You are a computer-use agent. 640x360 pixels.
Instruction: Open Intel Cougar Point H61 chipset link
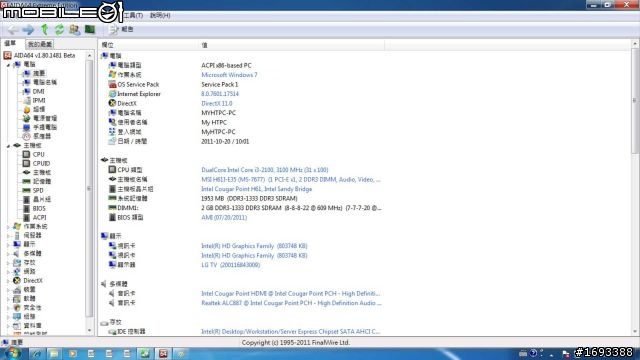point(256,189)
